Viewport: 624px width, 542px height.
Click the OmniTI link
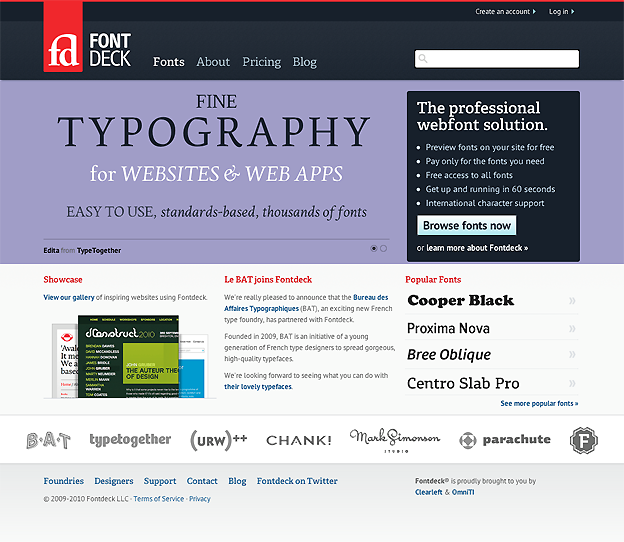pyautogui.click(x=463, y=492)
